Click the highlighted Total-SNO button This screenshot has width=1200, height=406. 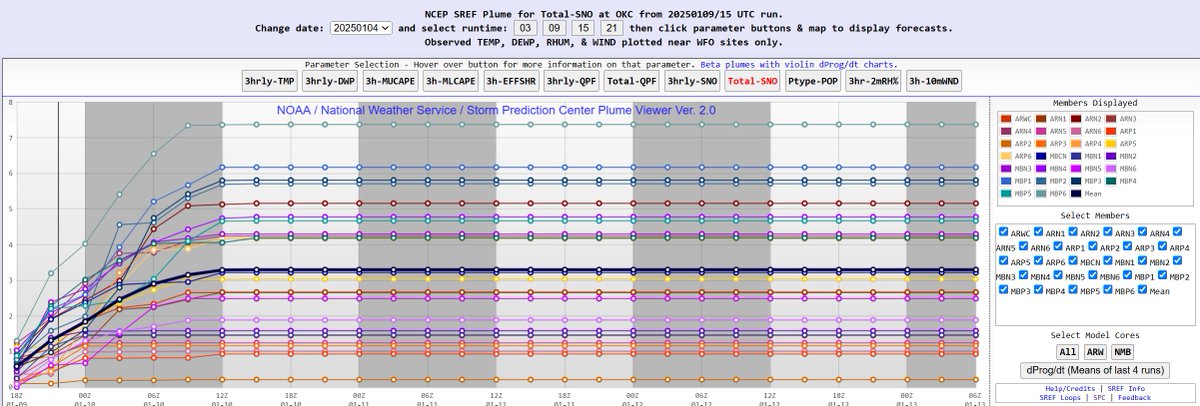pos(753,82)
